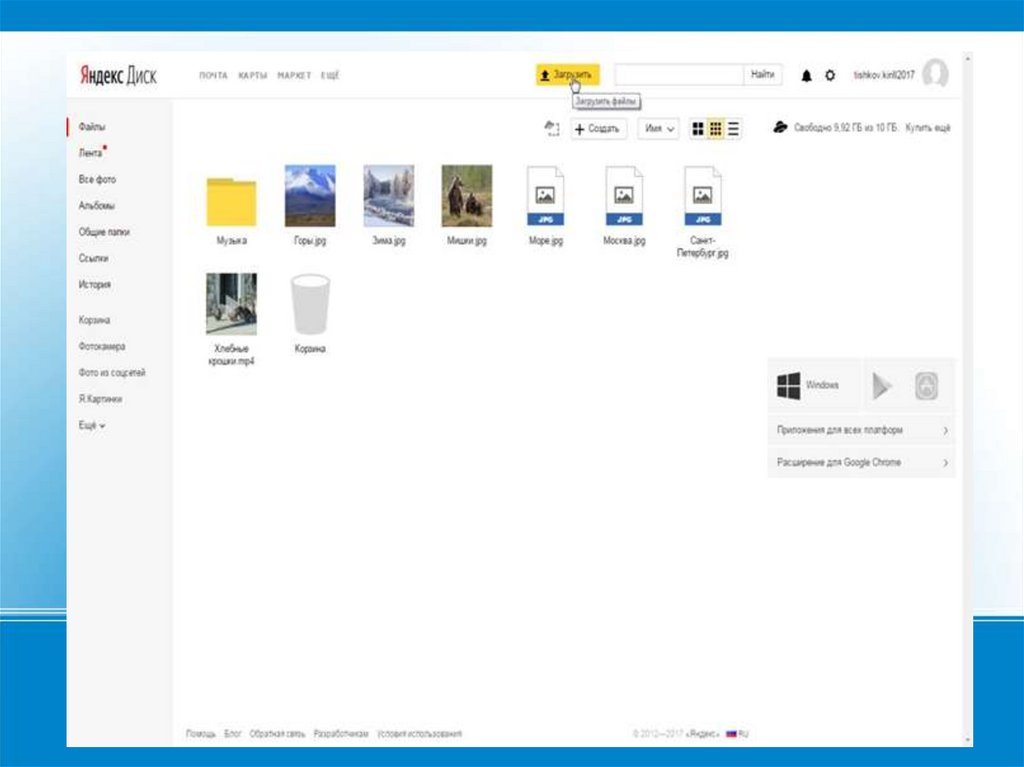Click the Яндекс Диск logo
This screenshot has width=1024, height=767.
118,75
